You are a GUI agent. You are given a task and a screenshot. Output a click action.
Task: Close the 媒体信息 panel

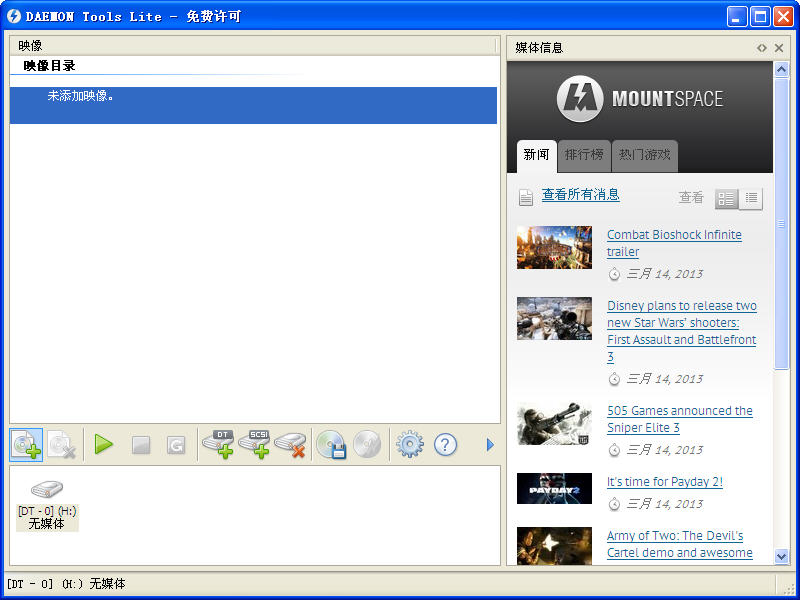coord(779,48)
